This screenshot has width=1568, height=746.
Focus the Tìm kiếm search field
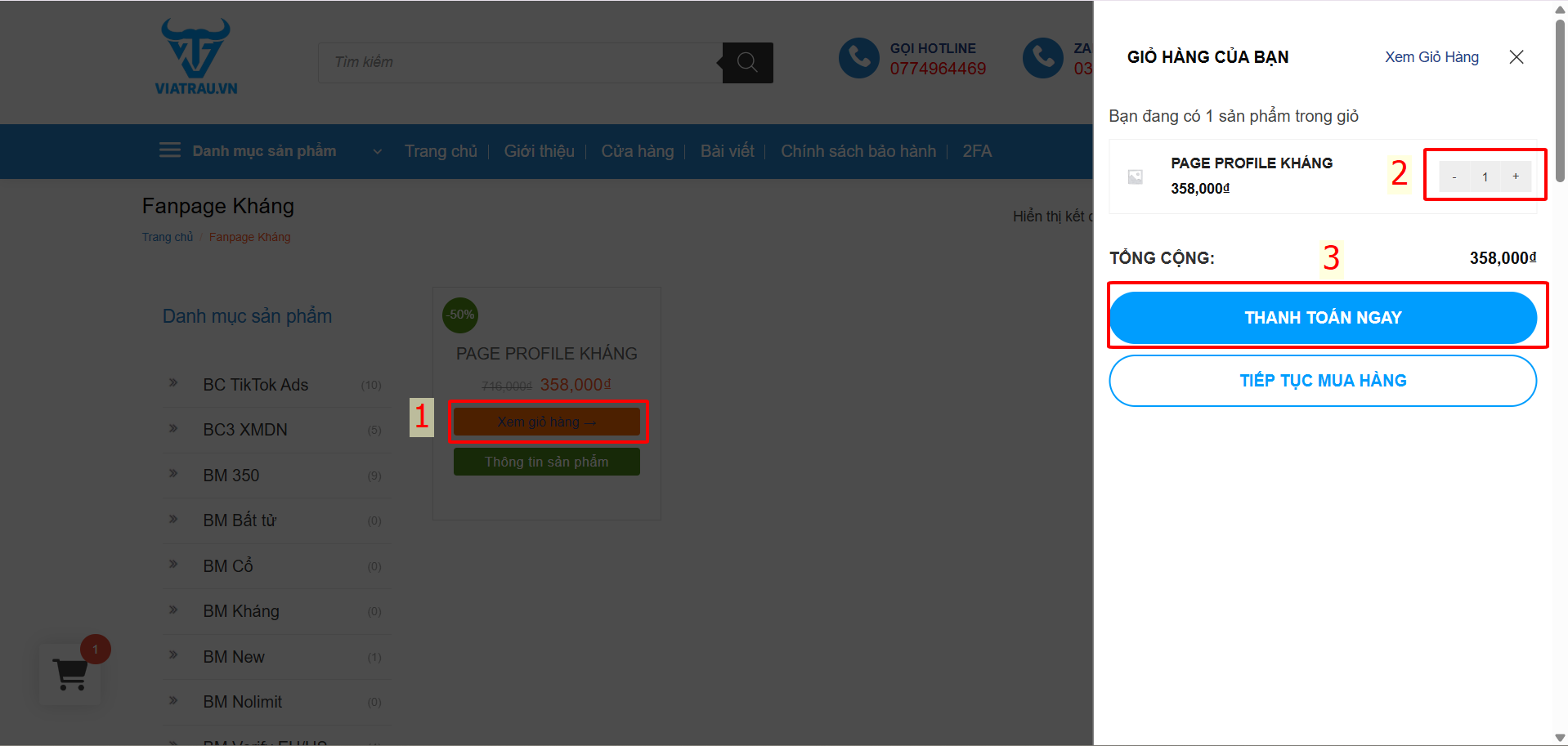coord(520,63)
